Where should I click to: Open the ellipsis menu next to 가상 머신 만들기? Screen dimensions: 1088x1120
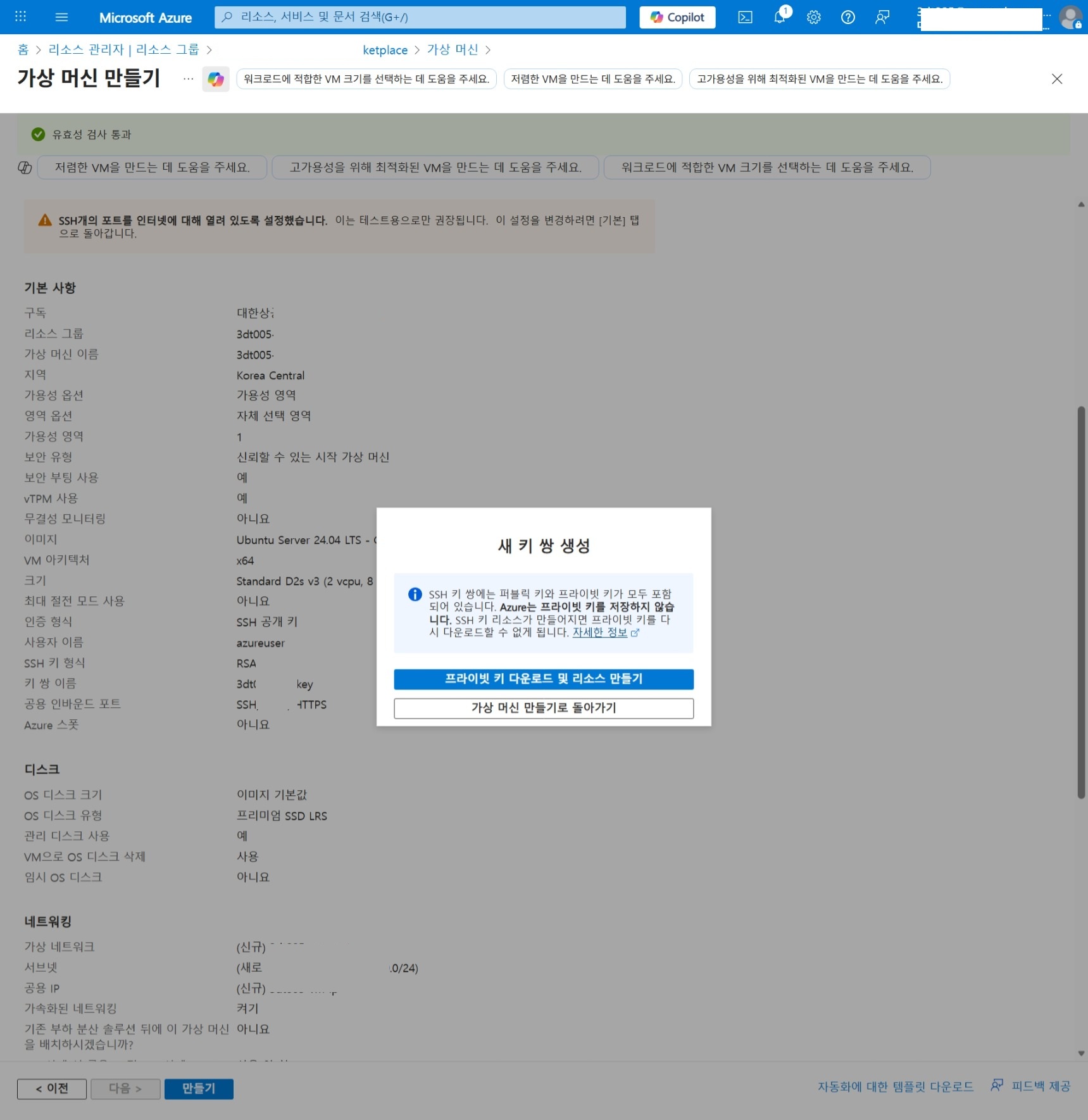tap(187, 79)
